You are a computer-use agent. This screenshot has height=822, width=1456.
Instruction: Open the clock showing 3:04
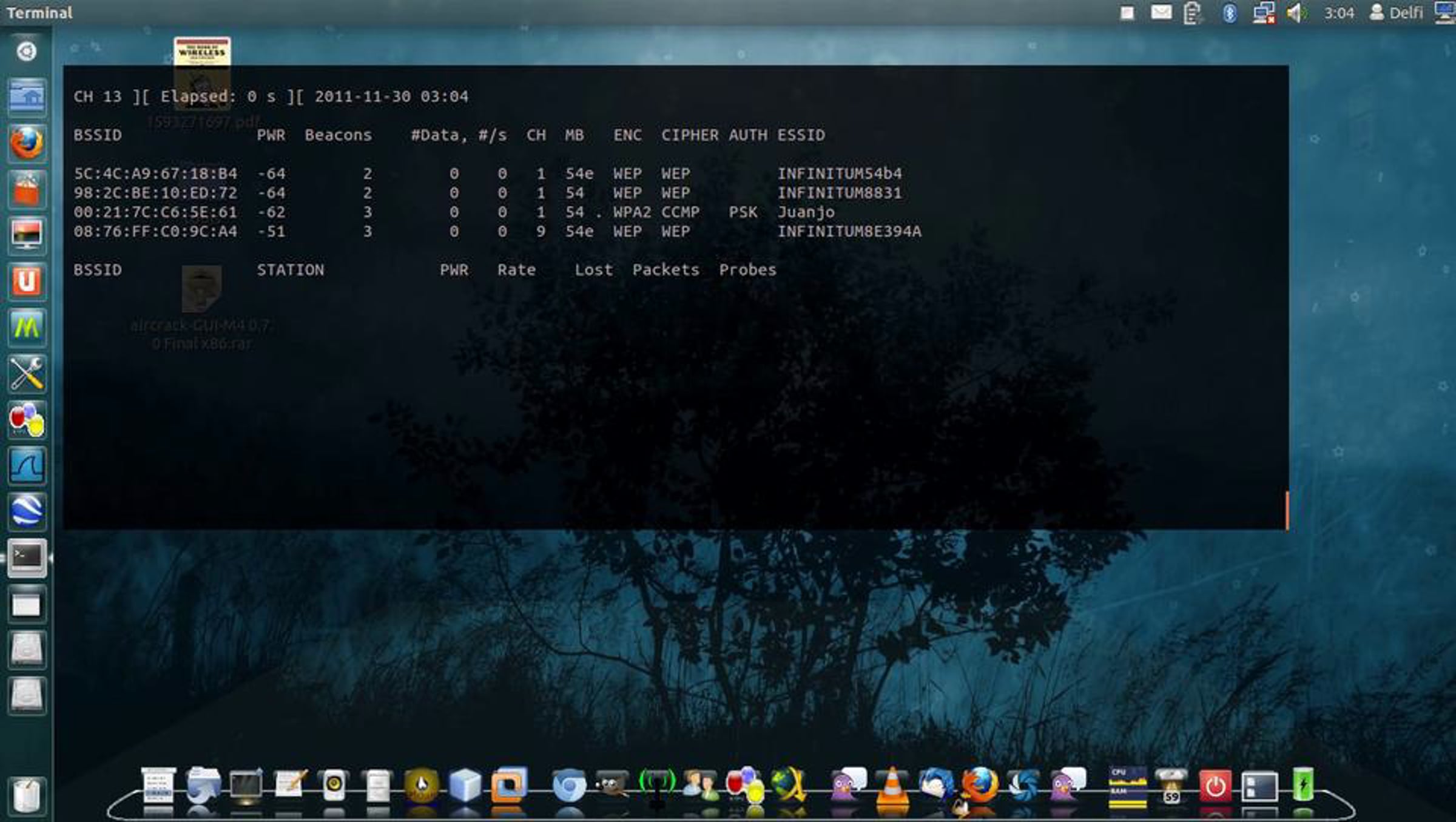[1339, 13]
